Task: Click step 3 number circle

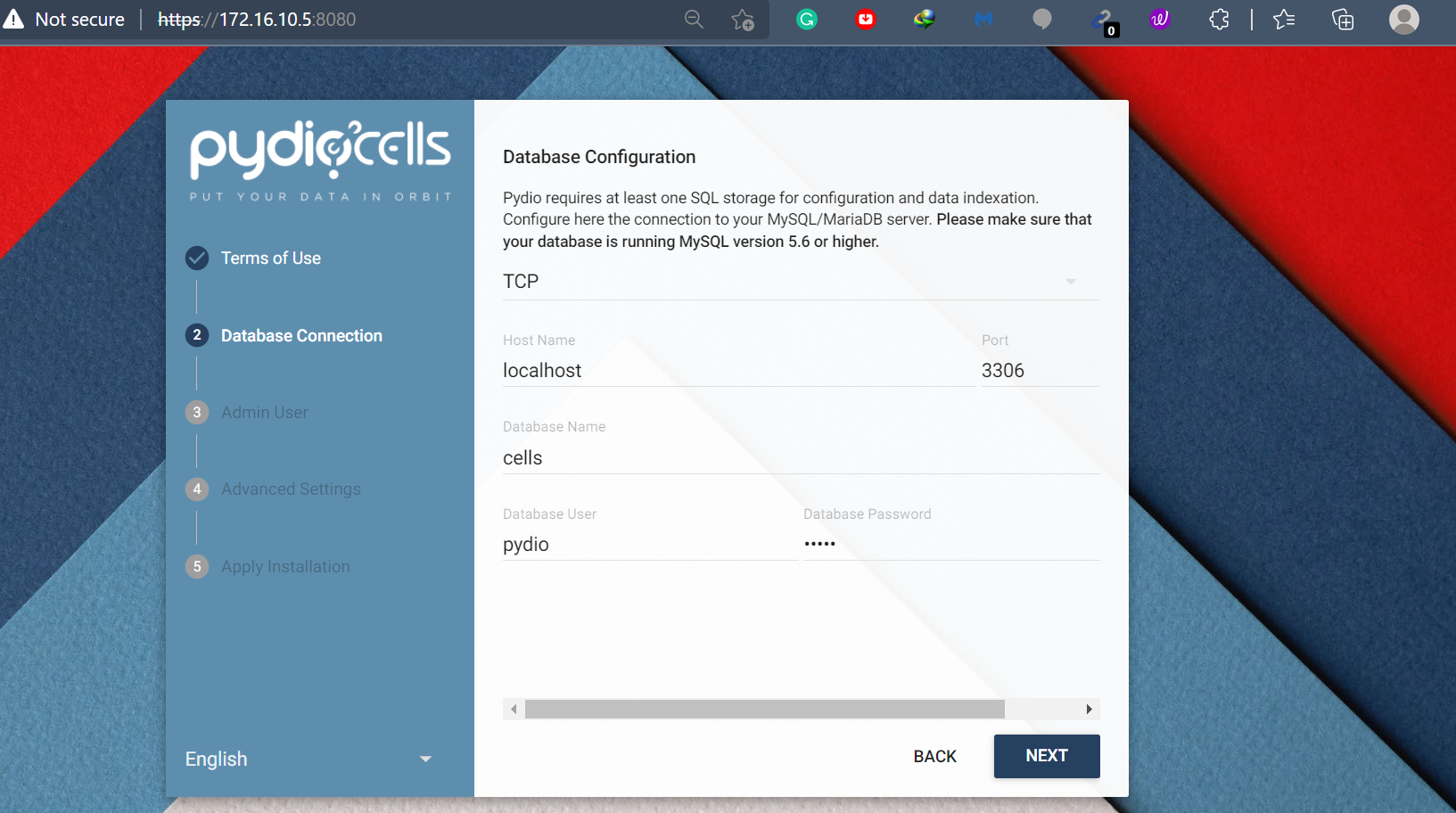Action: click(197, 412)
